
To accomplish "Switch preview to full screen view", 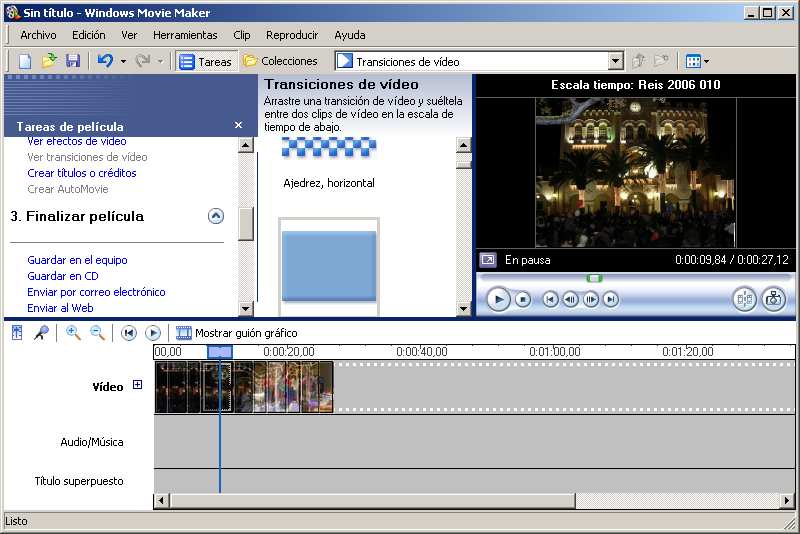I will pyautogui.click(x=487, y=260).
